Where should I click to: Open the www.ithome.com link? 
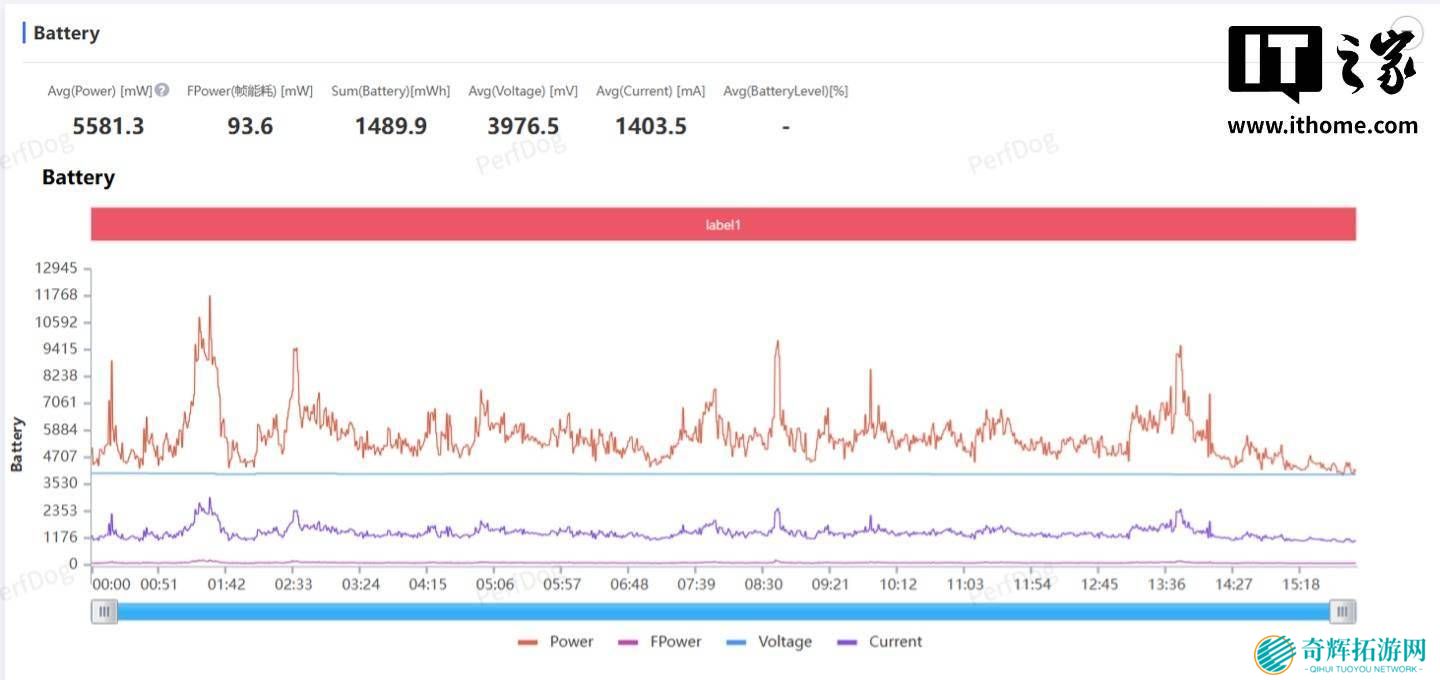coord(1322,126)
